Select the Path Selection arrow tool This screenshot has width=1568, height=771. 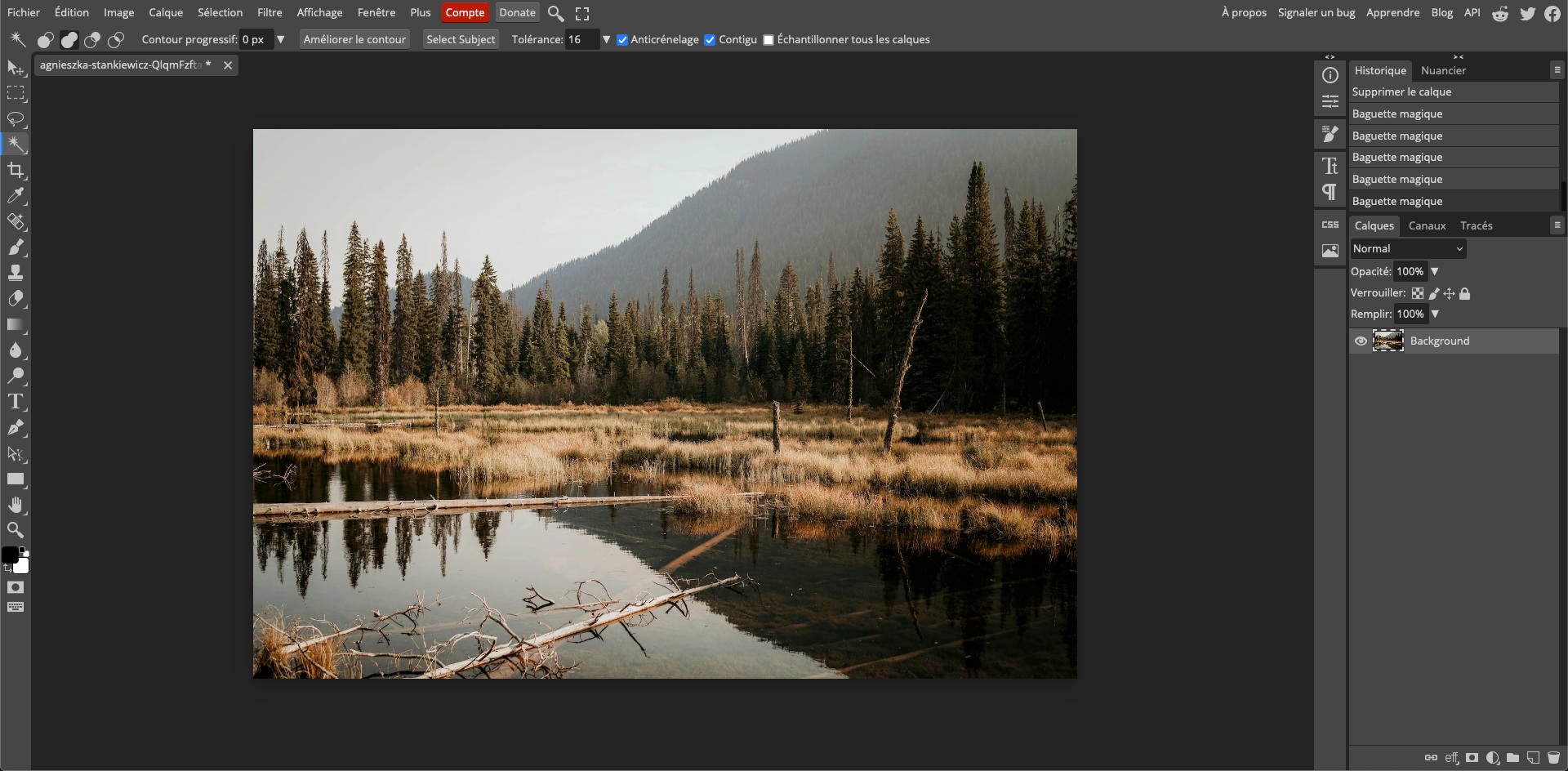click(x=16, y=453)
